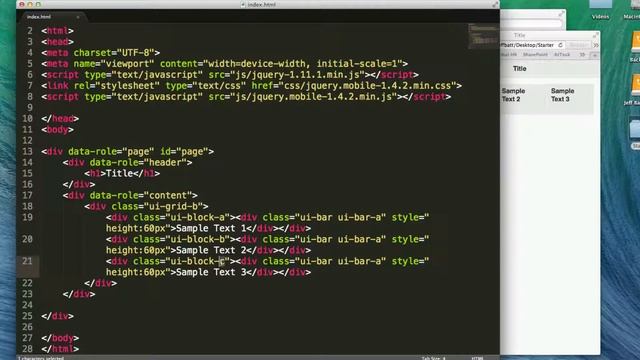Expand bookmarks bar overflow chevrons
The width and height of the screenshot is (640, 360).
coord(582,55)
